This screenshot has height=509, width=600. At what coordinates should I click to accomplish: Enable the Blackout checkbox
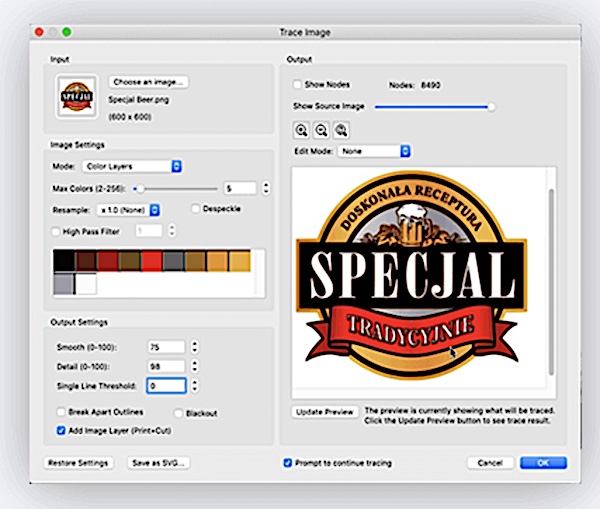[x=178, y=413]
